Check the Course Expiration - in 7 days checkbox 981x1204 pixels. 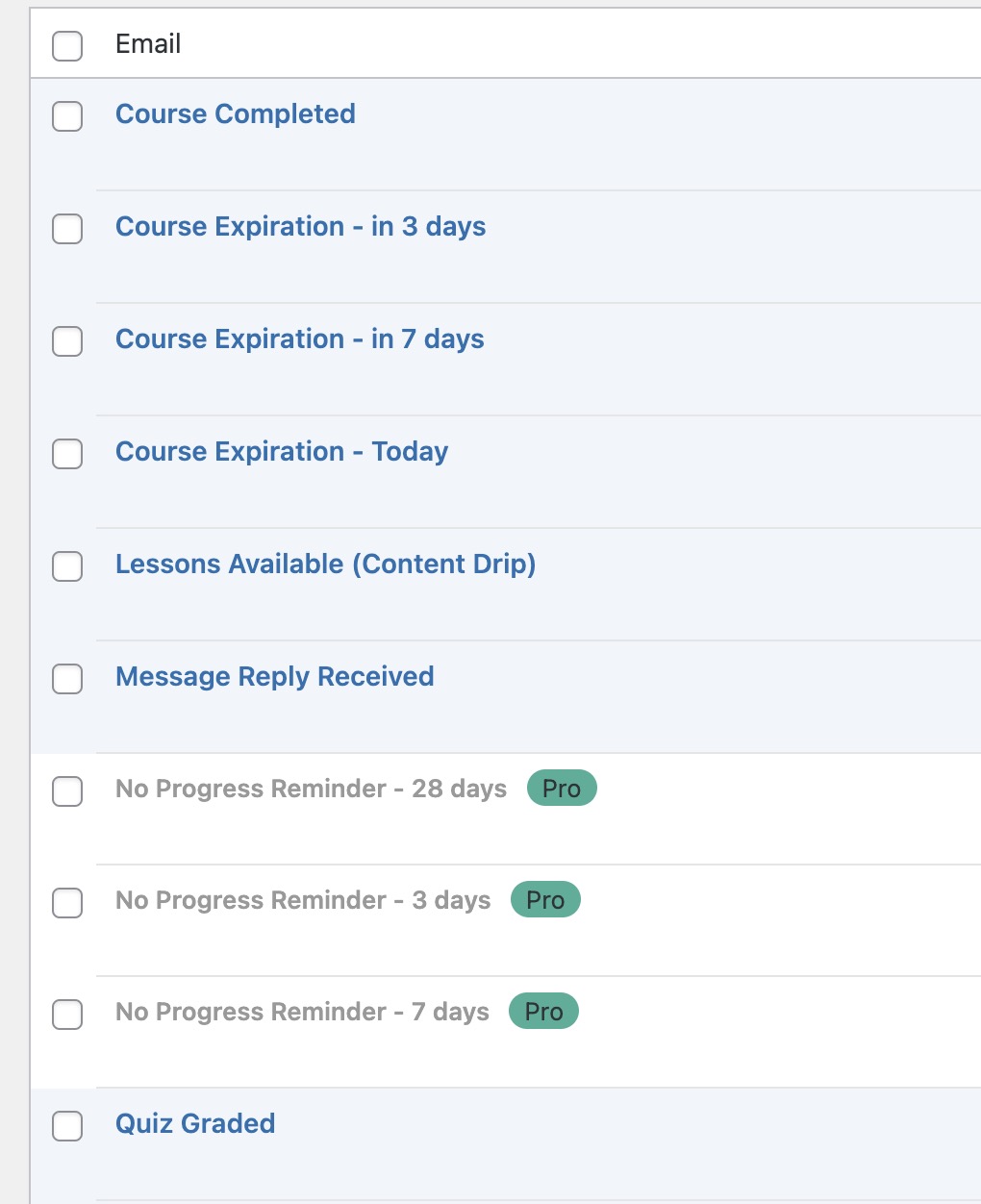pos(66,341)
